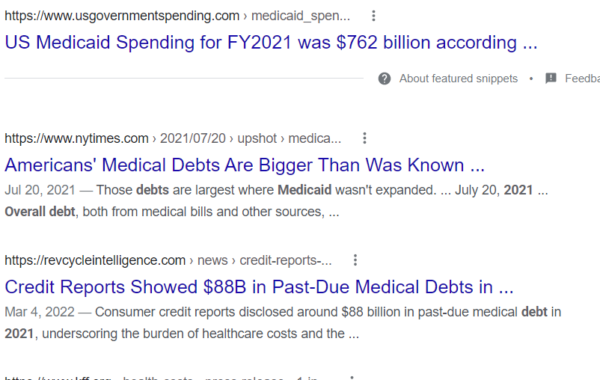Viewport: 600px width, 380px height.
Task: Click the feedback flag icon
Action: click(551, 78)
